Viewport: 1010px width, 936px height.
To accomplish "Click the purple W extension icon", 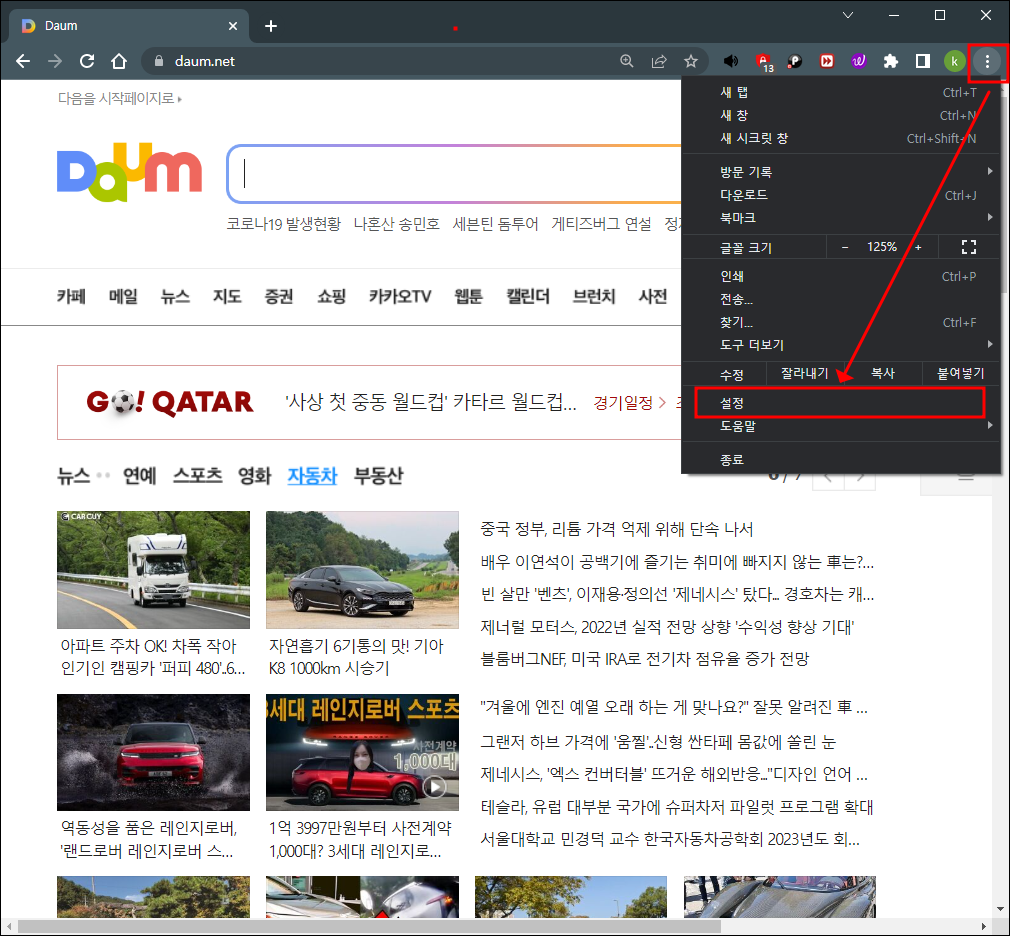I will point(859,61).
